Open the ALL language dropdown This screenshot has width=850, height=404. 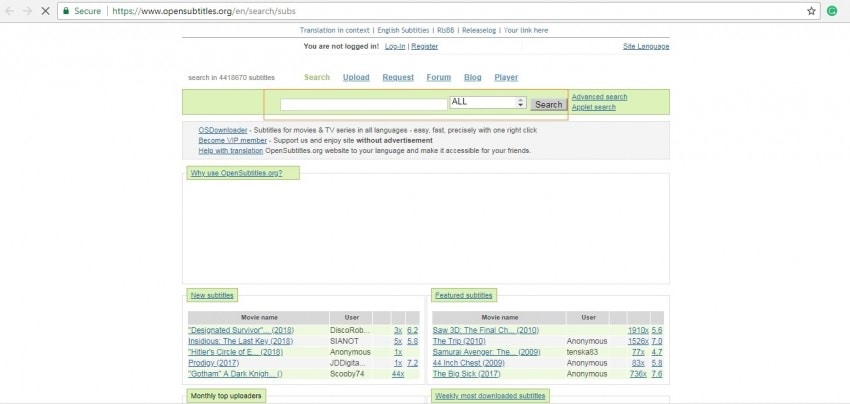[488, 102]
